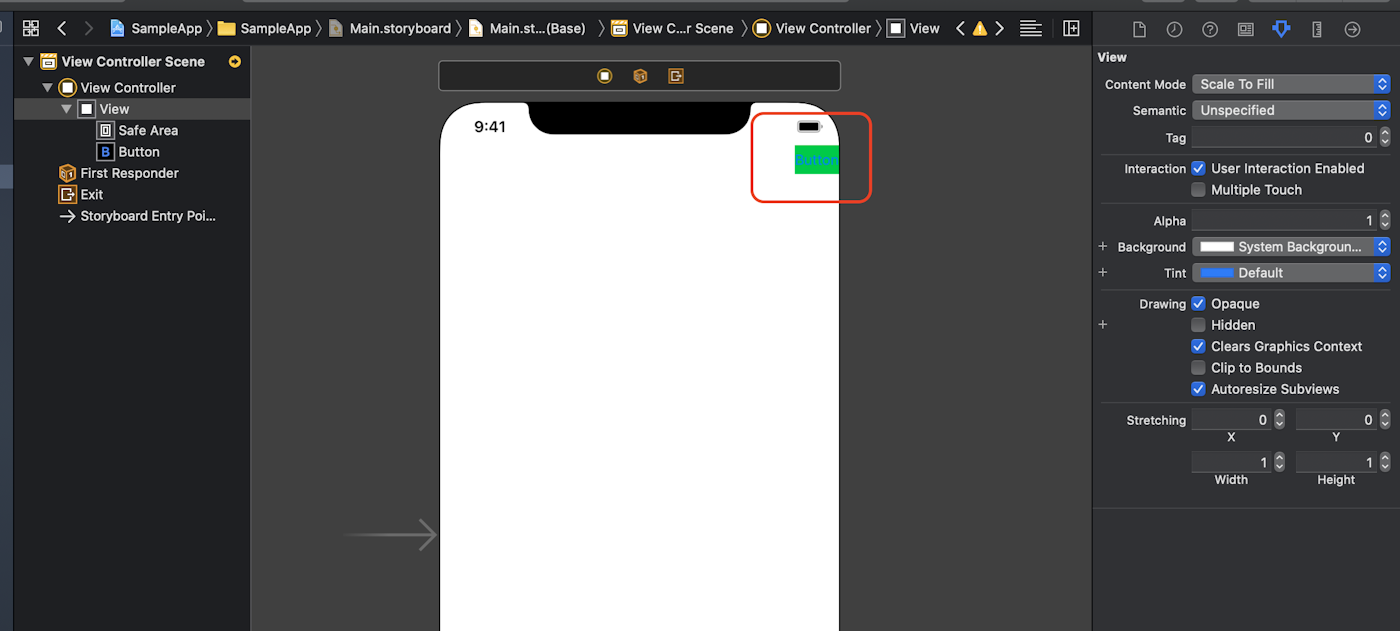Collapse the View row disclosure triangle
The image size is (1400, 631).
[67, 109]
